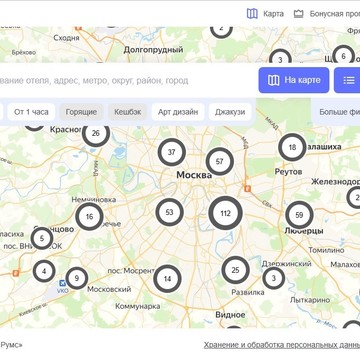
Task: Select the 57 cluster marker near Москва
Action: pos(219,162)
